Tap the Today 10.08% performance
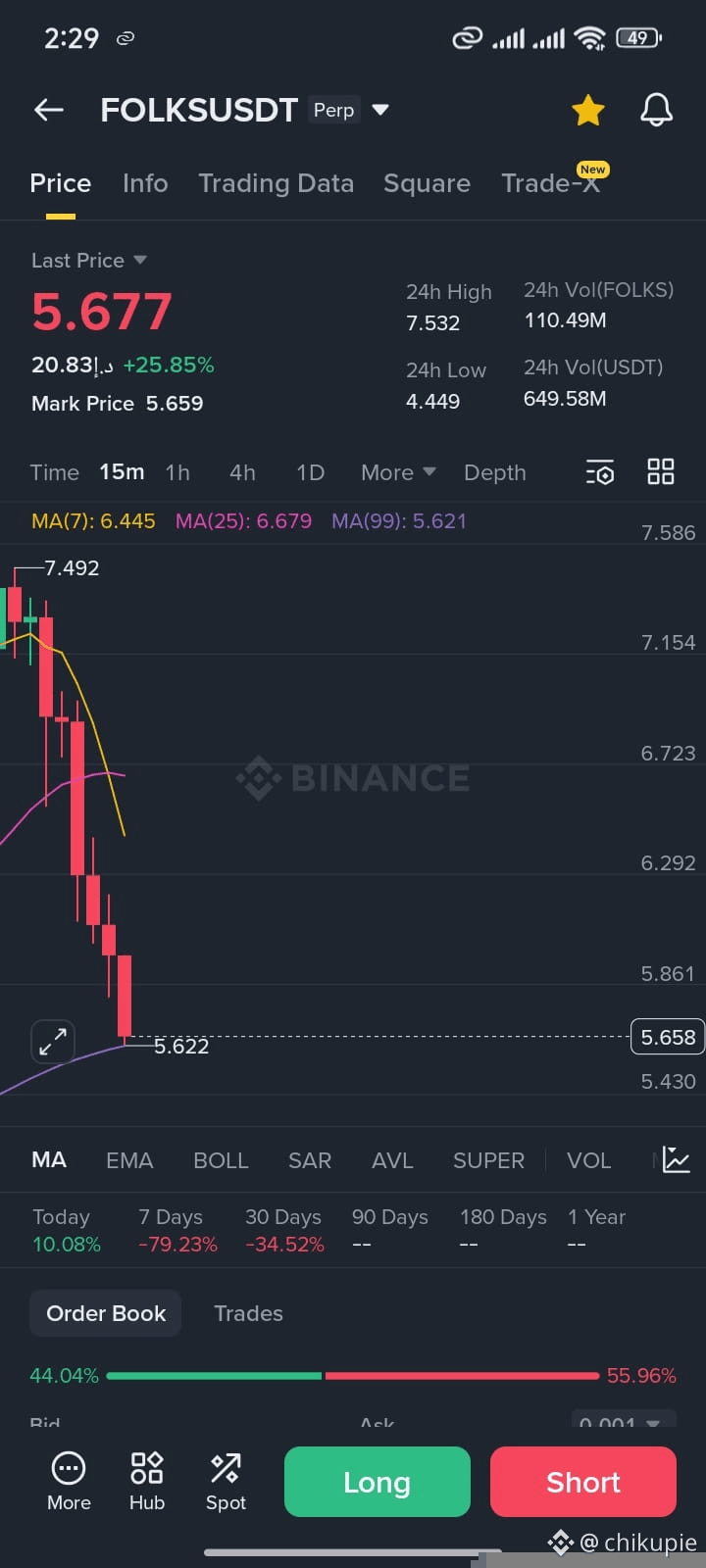The image size is (706, 1568). (67, 1230)
